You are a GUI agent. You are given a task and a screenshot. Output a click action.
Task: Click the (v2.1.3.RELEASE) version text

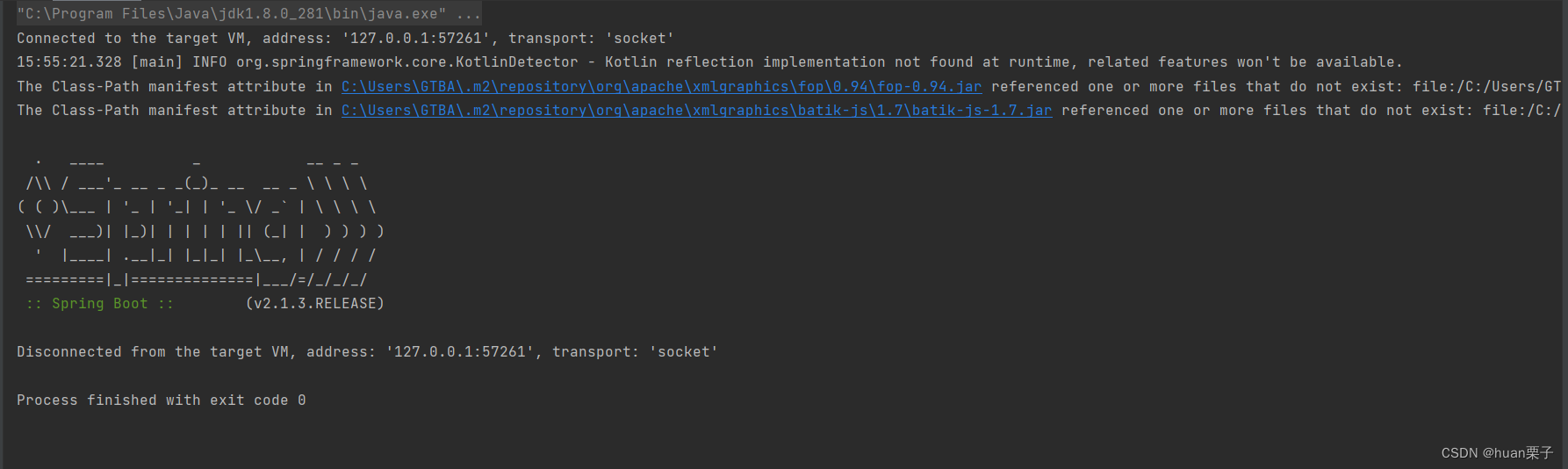pyautogui.click(x=314, y=303)
